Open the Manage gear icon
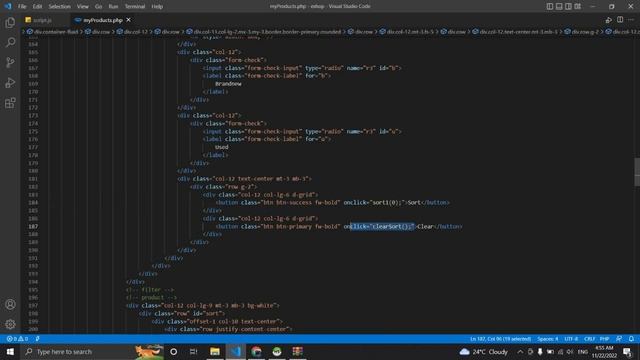Screen dimensions: 640x360 coord(10,324)
